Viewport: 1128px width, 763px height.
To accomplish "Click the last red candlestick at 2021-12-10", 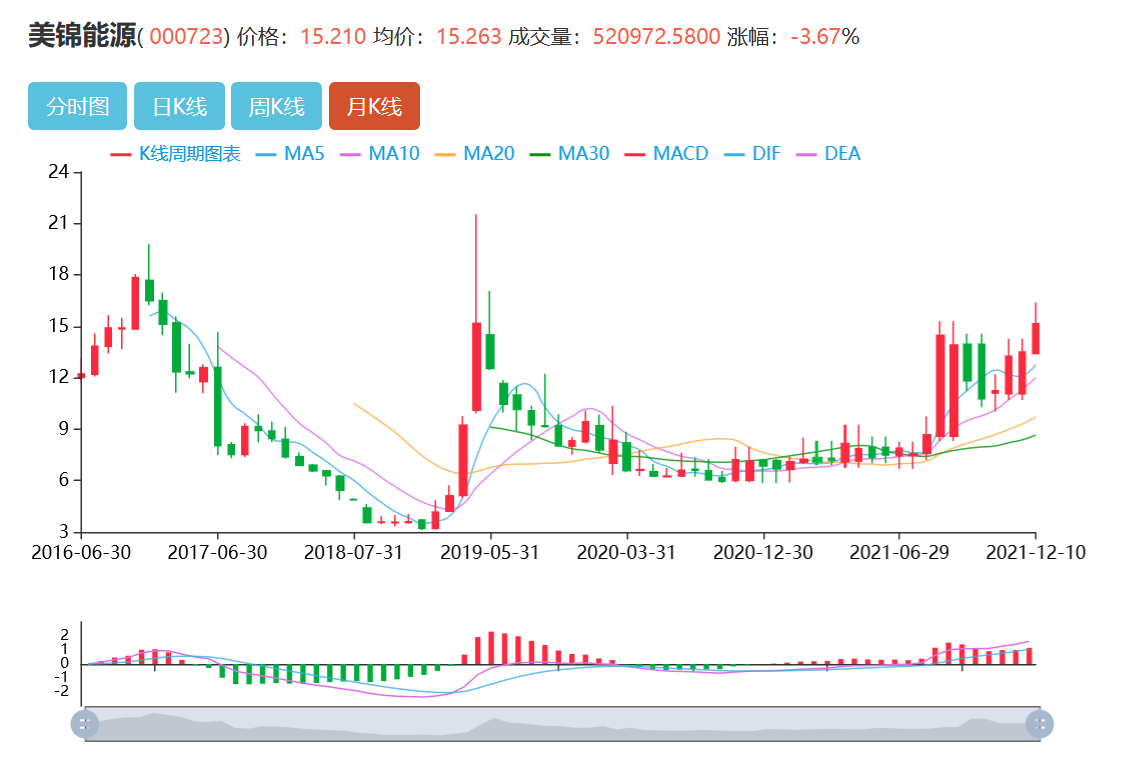I will [x=1035, y=338].
